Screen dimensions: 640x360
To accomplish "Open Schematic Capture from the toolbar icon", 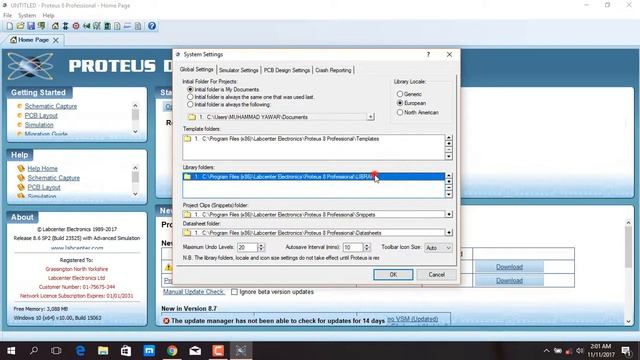I will 65,26.
